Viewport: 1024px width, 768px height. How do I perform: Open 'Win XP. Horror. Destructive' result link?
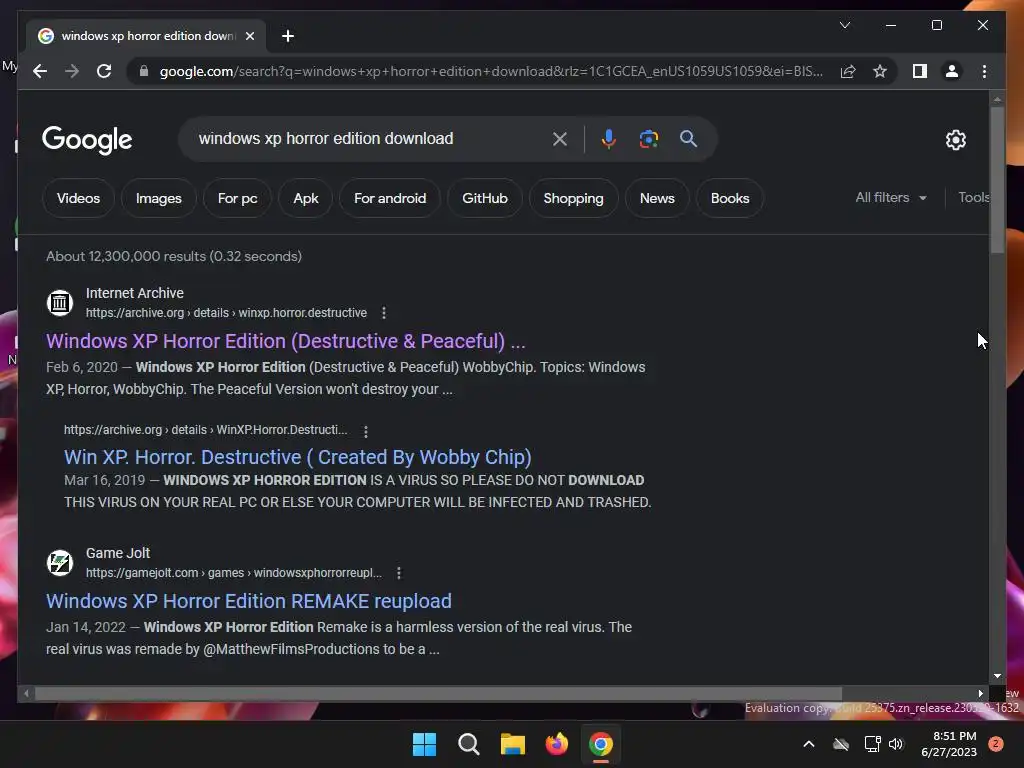point(298,457)
